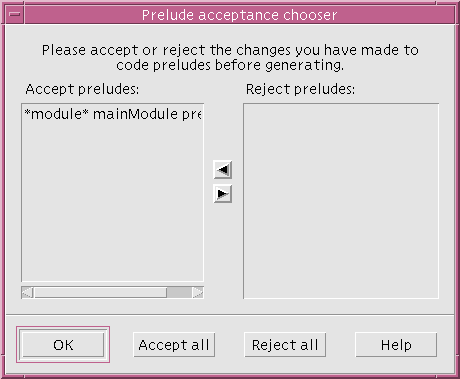Click the right-pointing arrow move button
This screenshot has height=379, width=460.
tap(223, 194)
